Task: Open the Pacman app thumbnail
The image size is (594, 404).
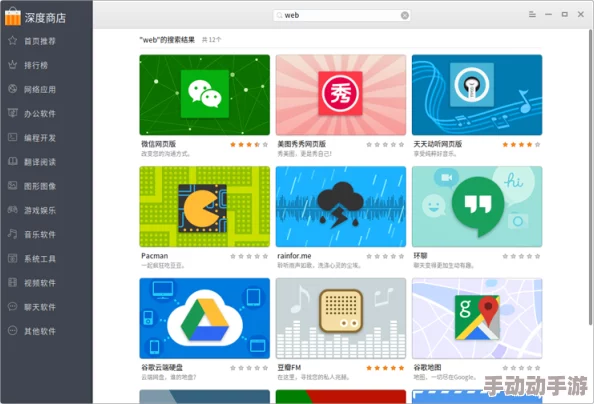Action: pos(205,207)
